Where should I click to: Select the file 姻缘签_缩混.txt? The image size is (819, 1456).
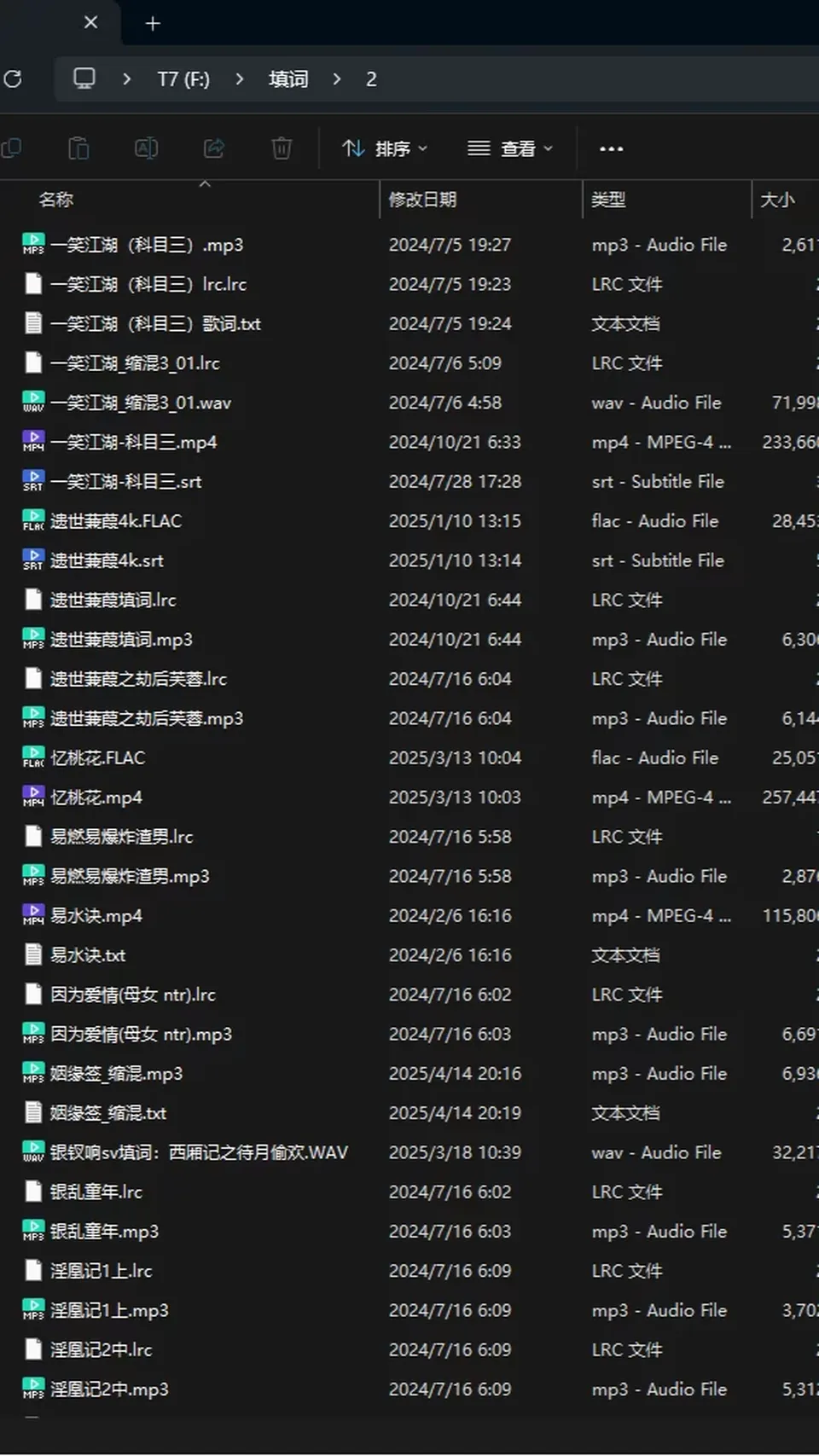pyautogui.click(x=108, y=1112)
